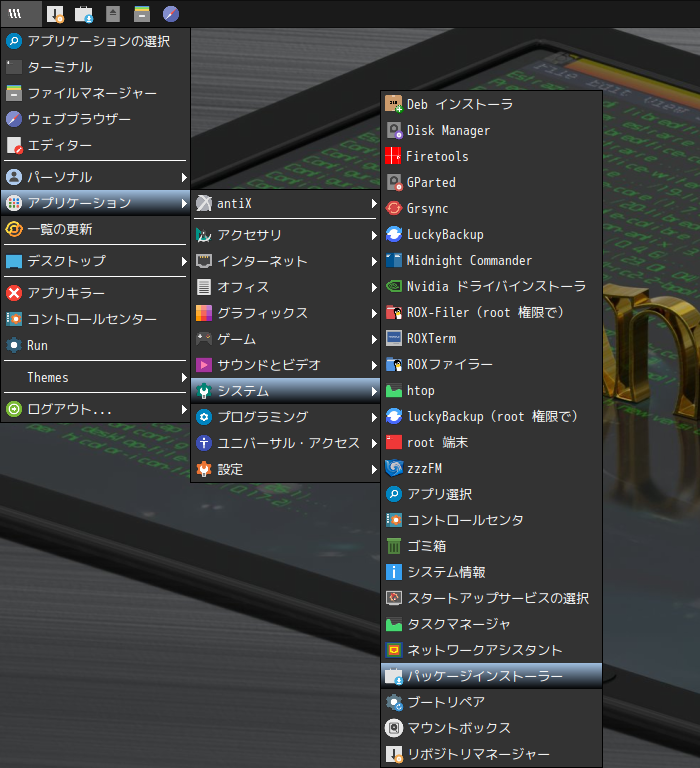Select the システム menu entry
Screen dimensions: 700x768
tap(285, 391)
